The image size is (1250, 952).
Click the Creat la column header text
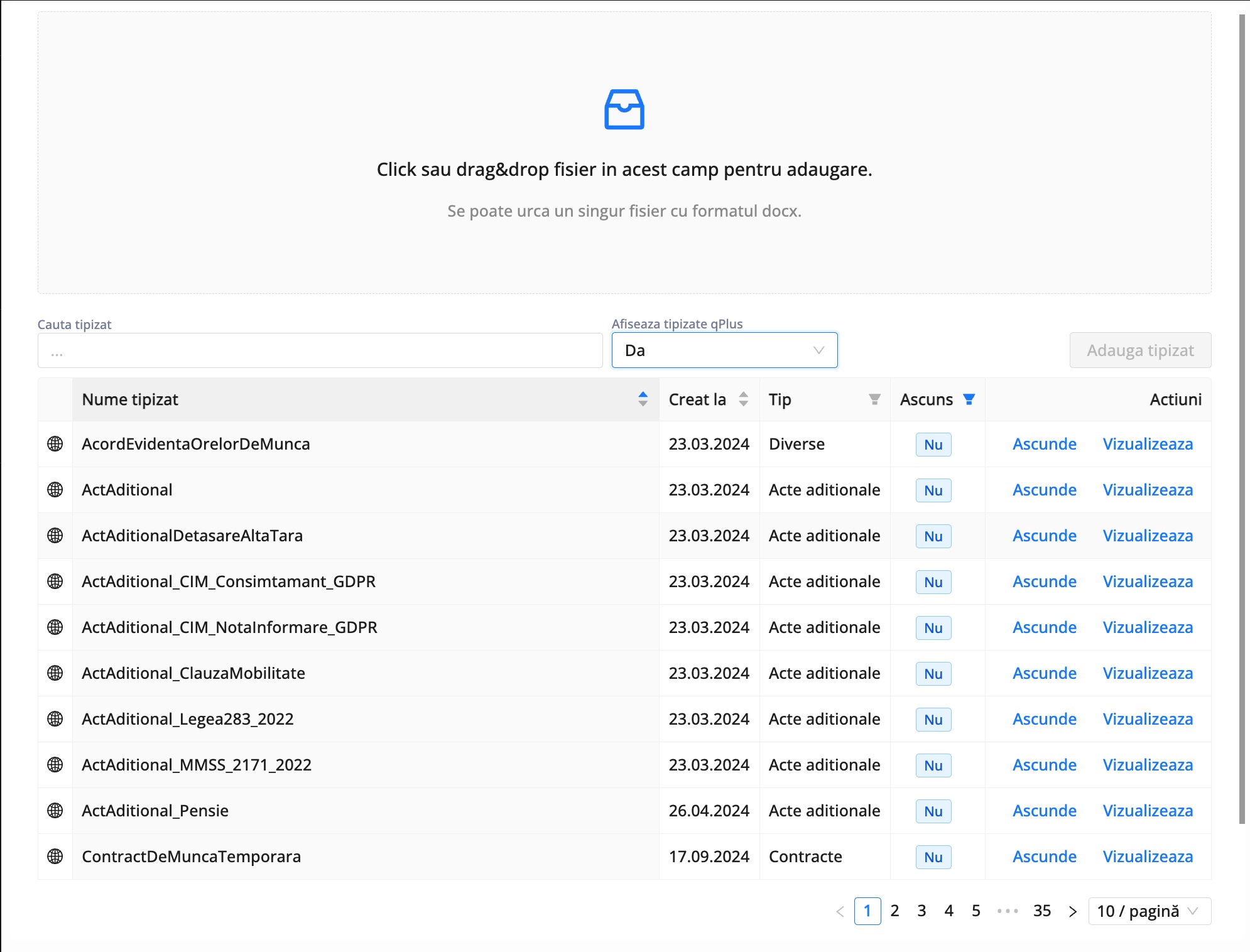pos(697,399)
